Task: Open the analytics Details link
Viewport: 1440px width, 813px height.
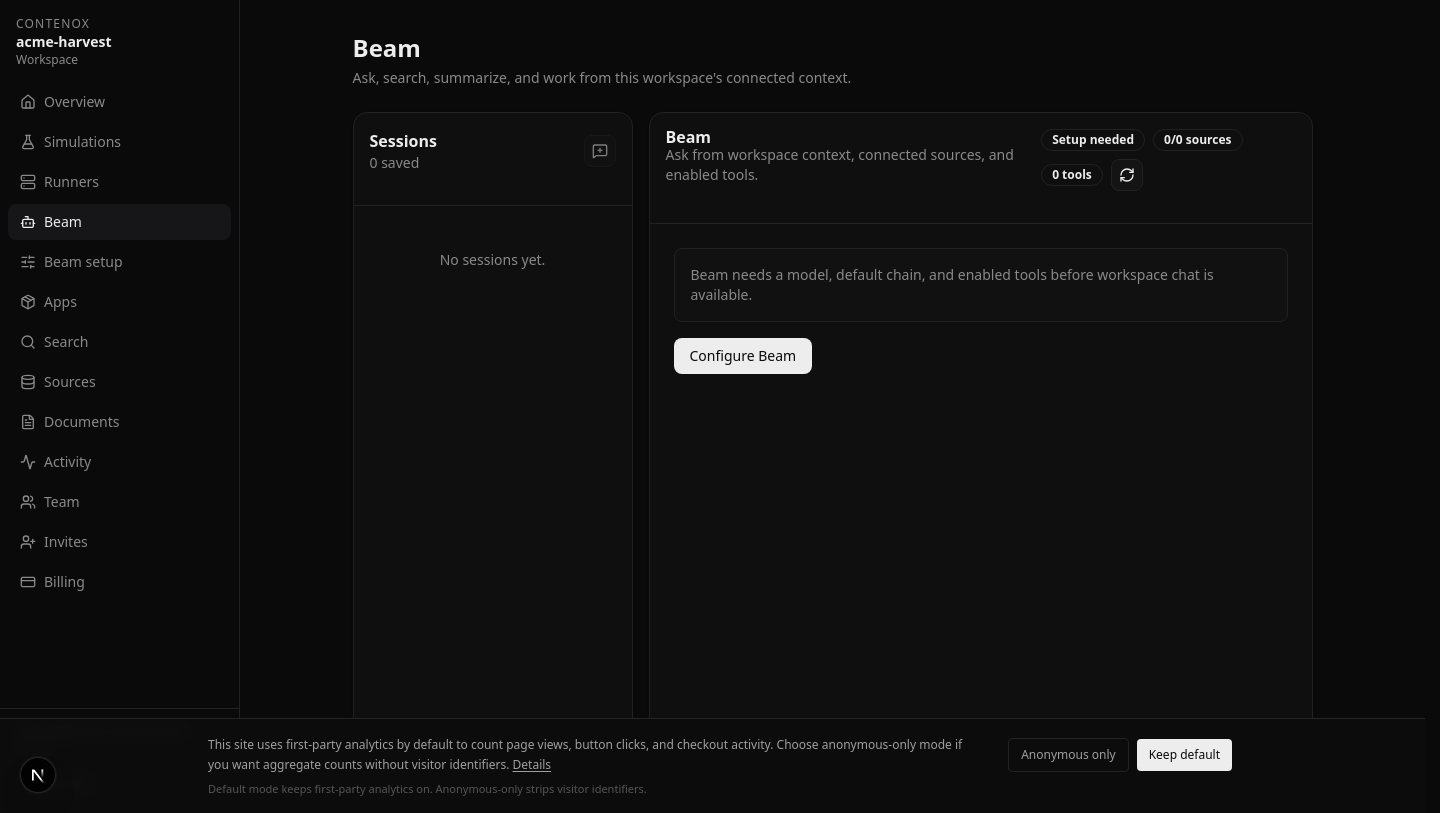Action: coord(532,765)
